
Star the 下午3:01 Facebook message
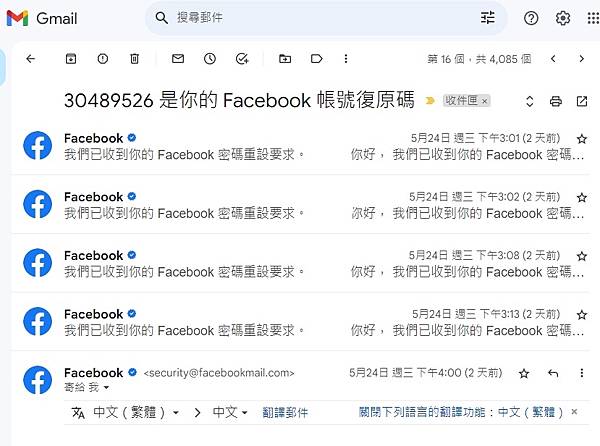pos(582,139)
